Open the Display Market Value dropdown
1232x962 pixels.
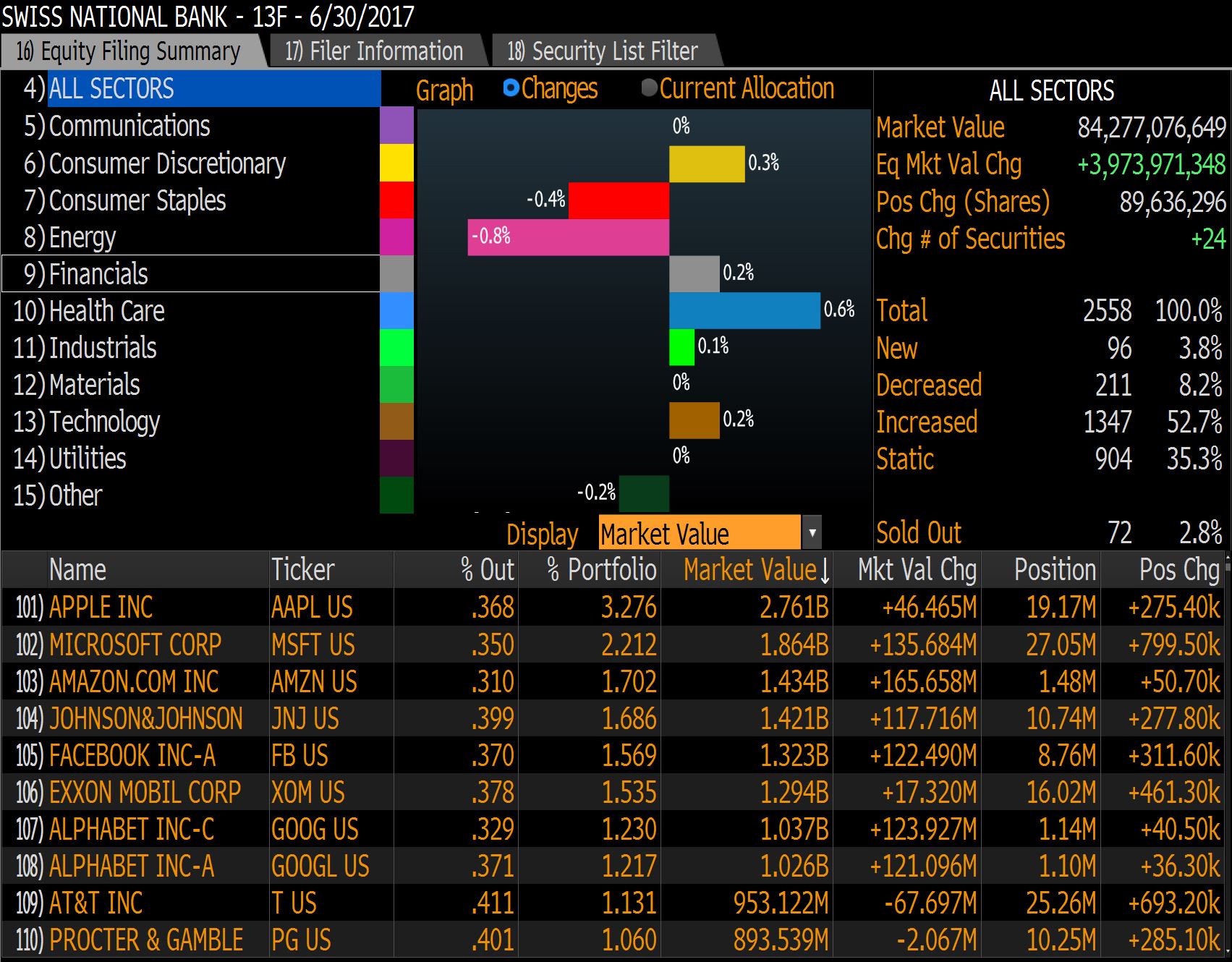[812, 534]
